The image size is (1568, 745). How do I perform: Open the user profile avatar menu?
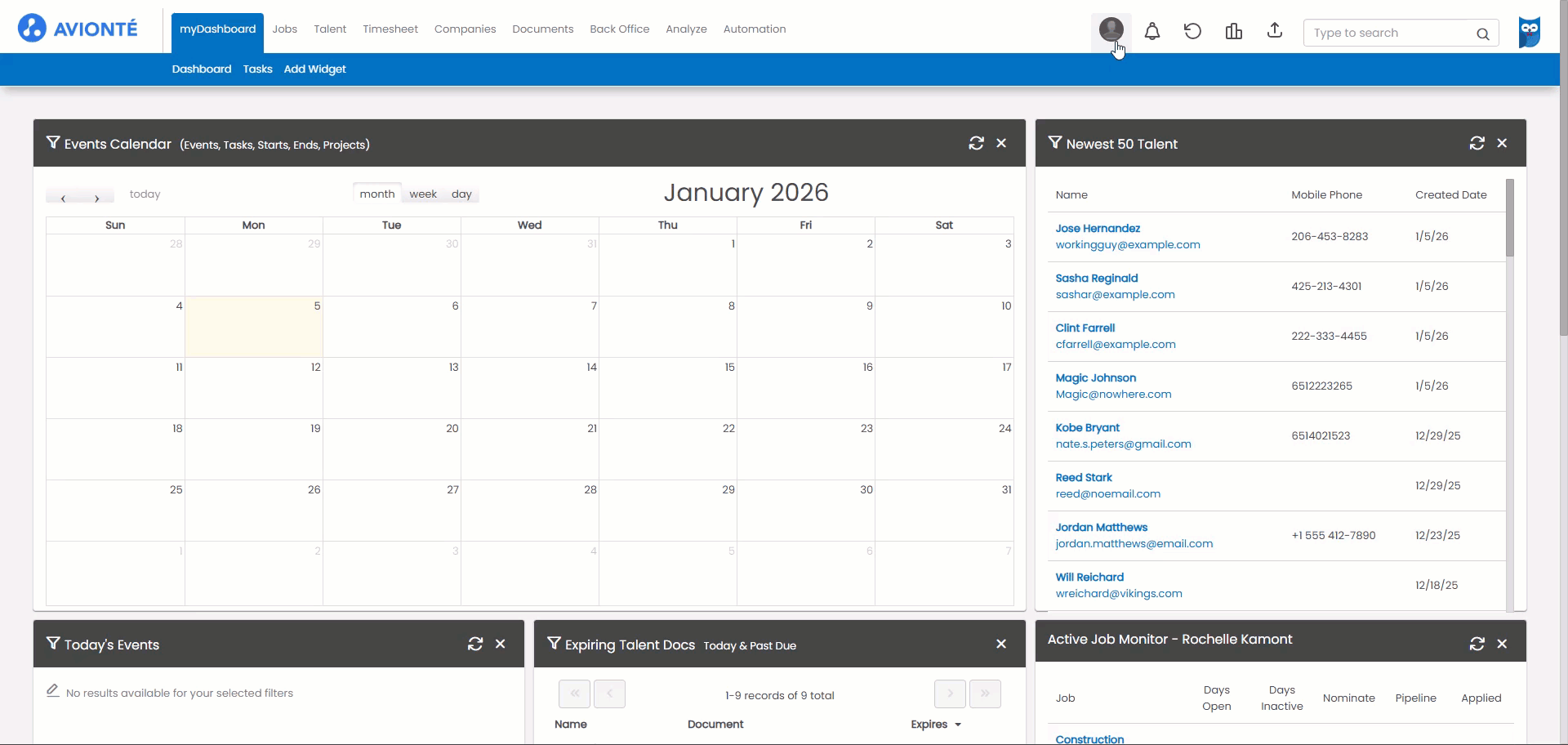click(x=1111, y=30)
